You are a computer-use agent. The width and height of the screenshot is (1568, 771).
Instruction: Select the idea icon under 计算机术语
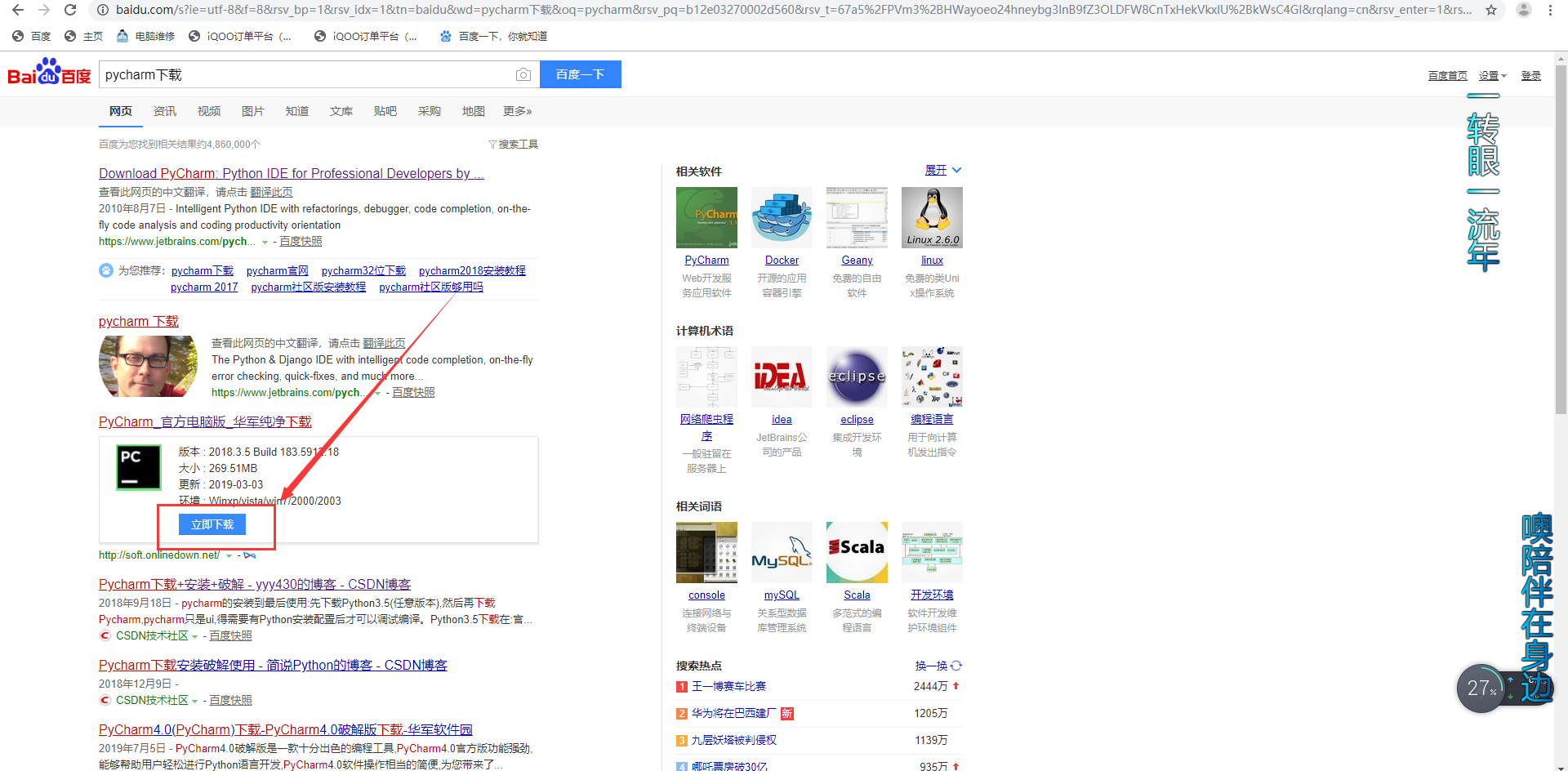pyautogui.click(x=782, y=377)
